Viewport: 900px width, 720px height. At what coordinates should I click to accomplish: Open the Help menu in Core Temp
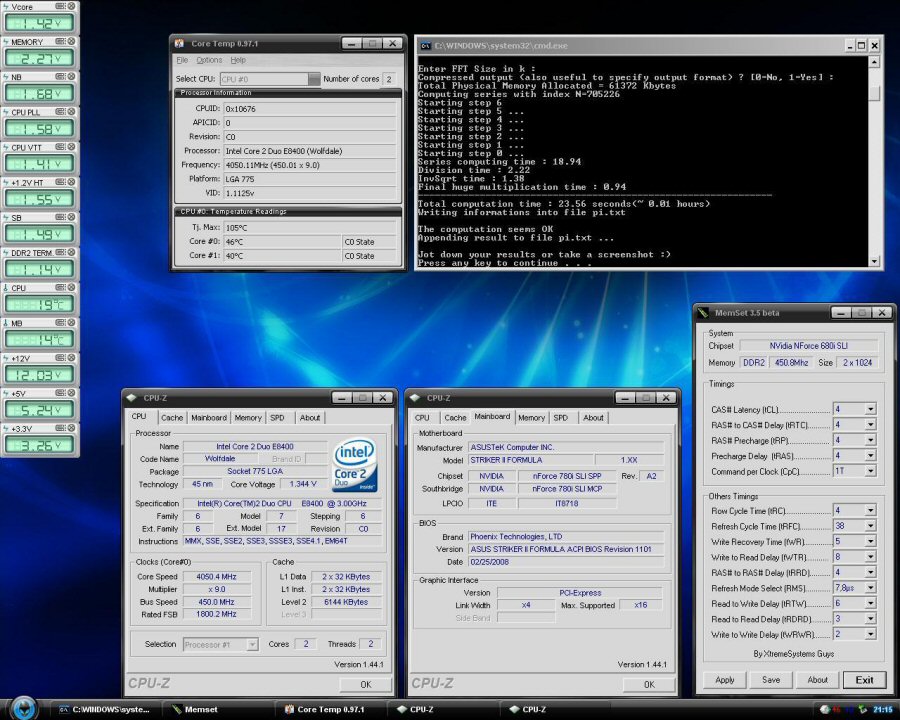pos(238,60)
